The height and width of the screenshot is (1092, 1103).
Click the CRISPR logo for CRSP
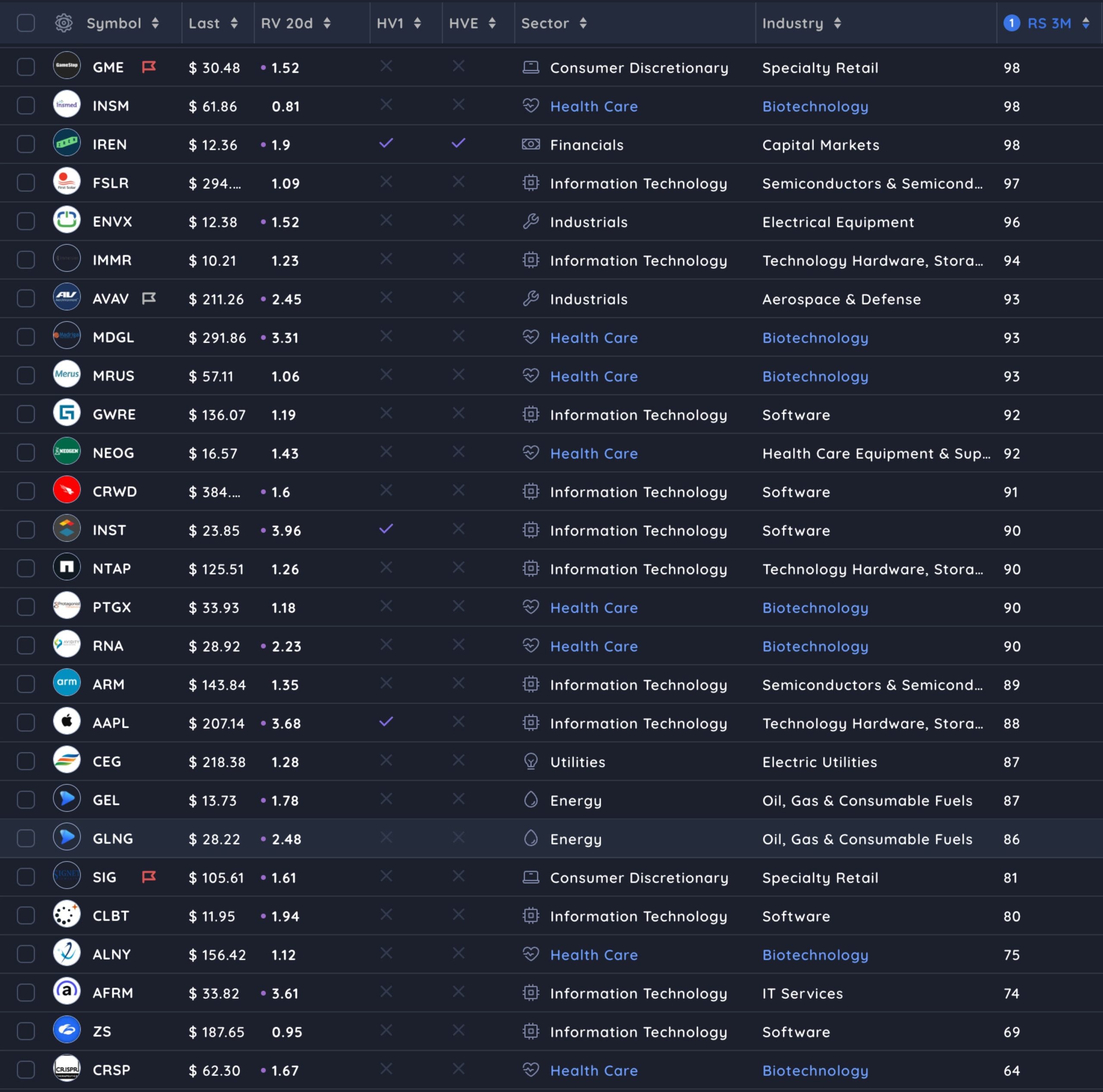click(67, 1068)
